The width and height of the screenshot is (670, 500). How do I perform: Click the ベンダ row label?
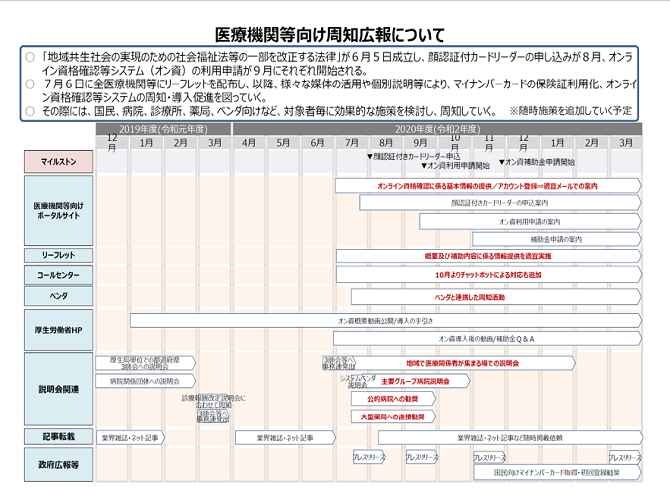point(59,296)
